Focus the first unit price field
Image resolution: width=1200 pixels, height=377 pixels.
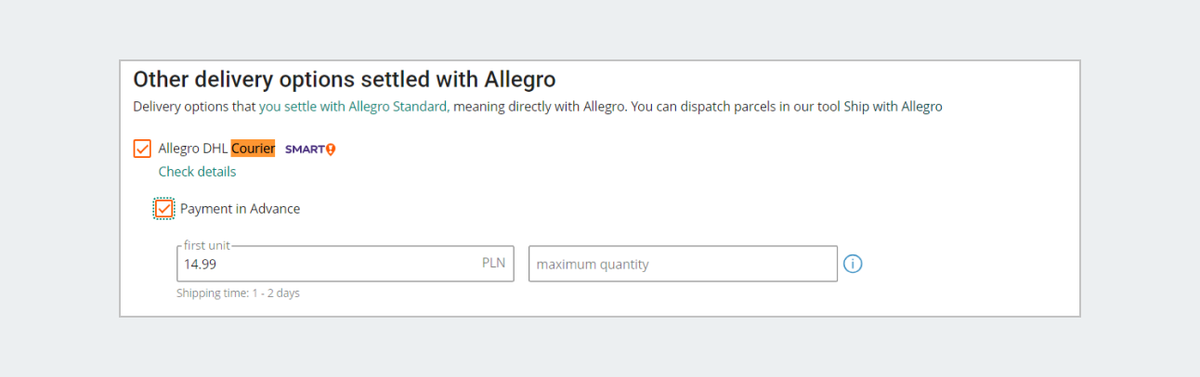coord(345,264)
